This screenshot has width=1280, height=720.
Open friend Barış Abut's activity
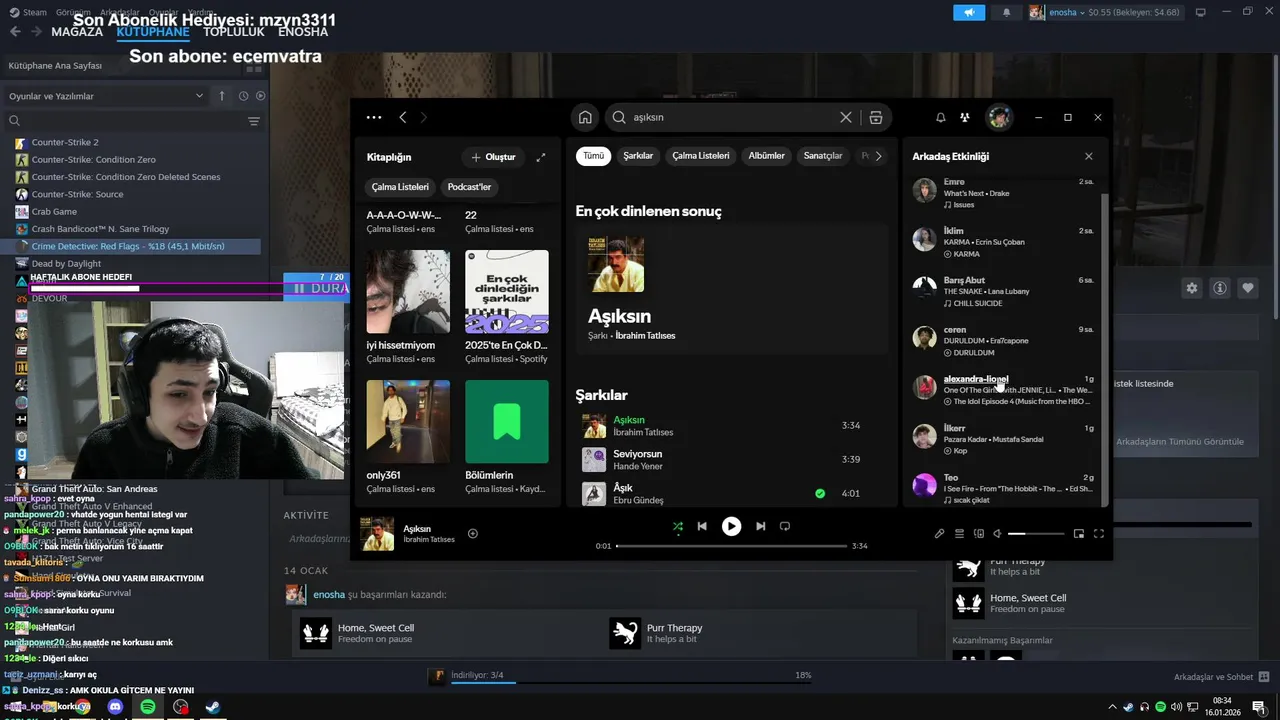1005,291
